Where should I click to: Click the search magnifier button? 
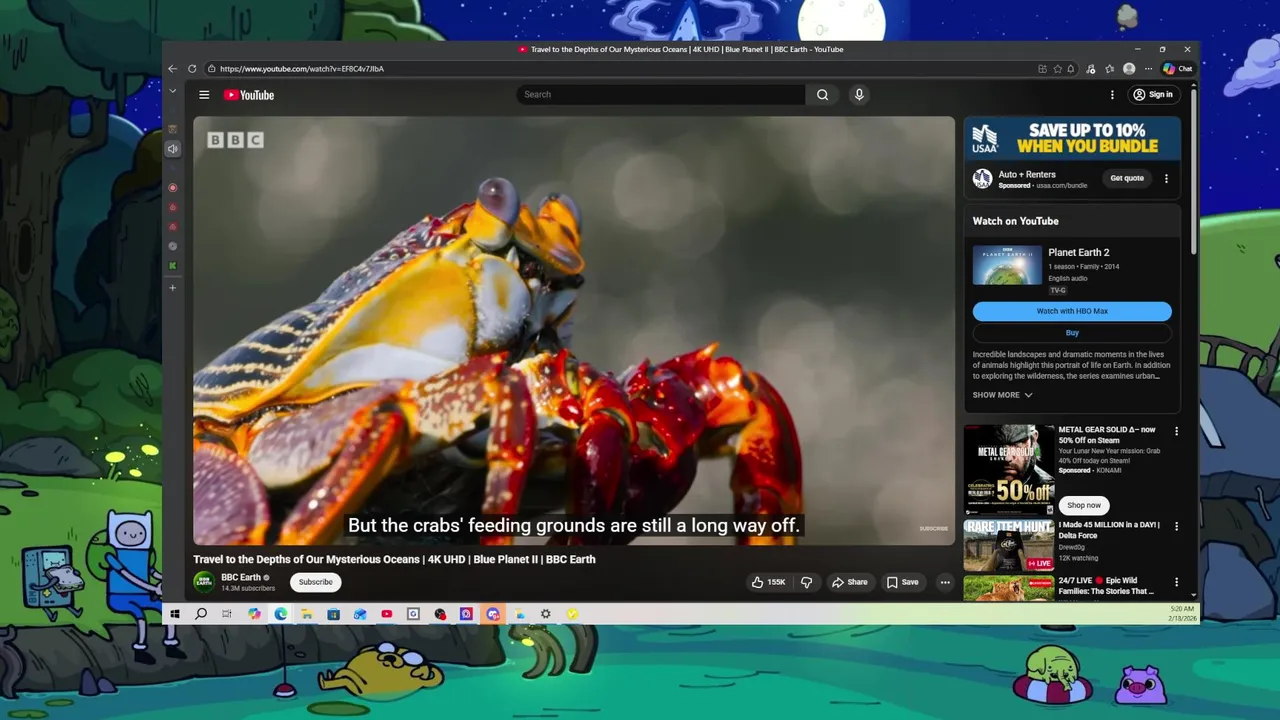(822, 95)
